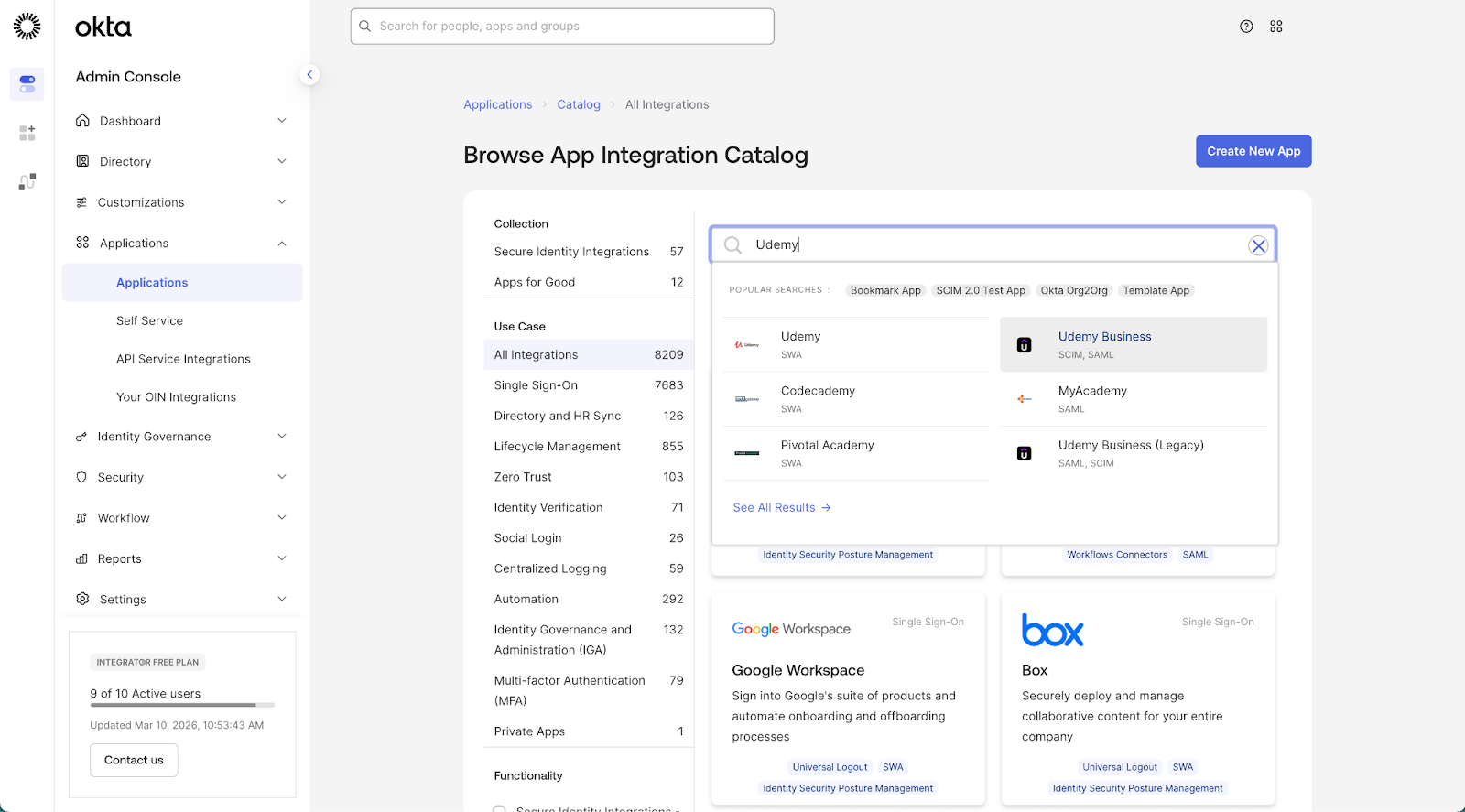This screenshot has height=812, width=1465.
Task: Expand the Customizations menu chevron
Action: click(282, 202)
